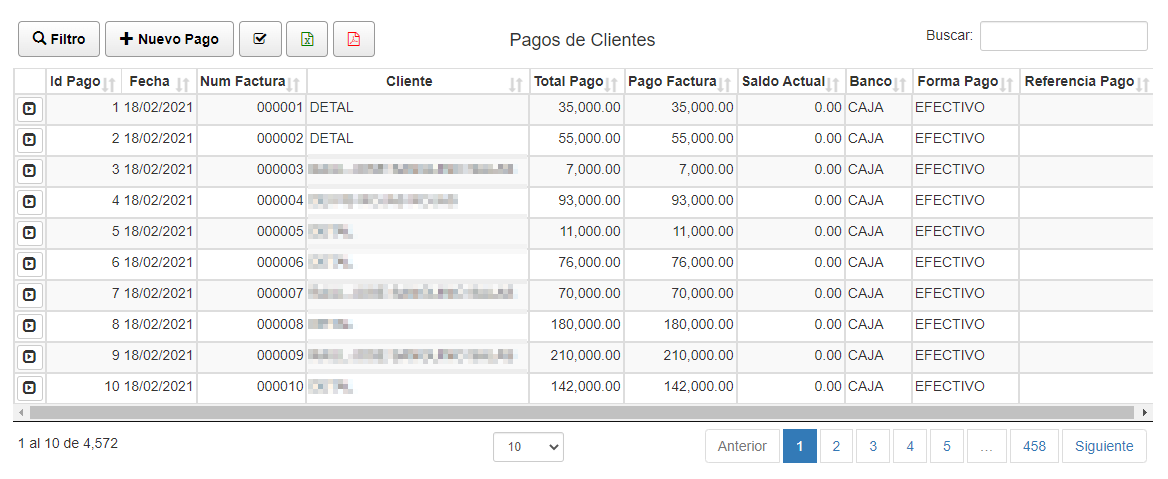Click sort arrows on Cliente column
This screenshot has width=1168, height=479.
[516, 83]
